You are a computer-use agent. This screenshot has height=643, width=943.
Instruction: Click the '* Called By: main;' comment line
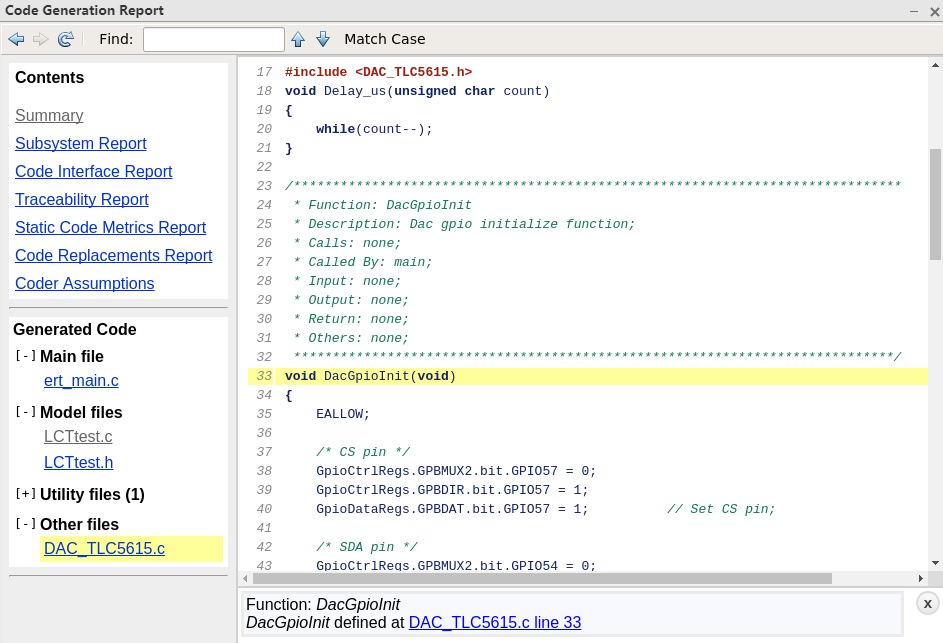(x=363, y=262)
